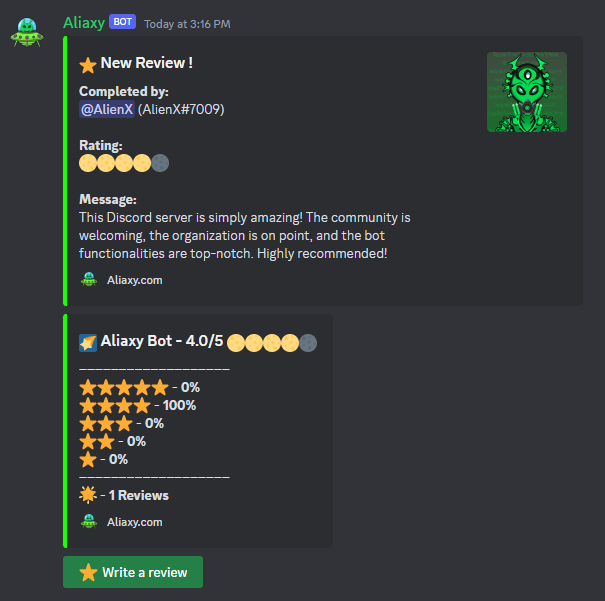Click the grey moon in the 4.0/5 header
The height and width of the screenshot is (601, 605).
point(308,343)
